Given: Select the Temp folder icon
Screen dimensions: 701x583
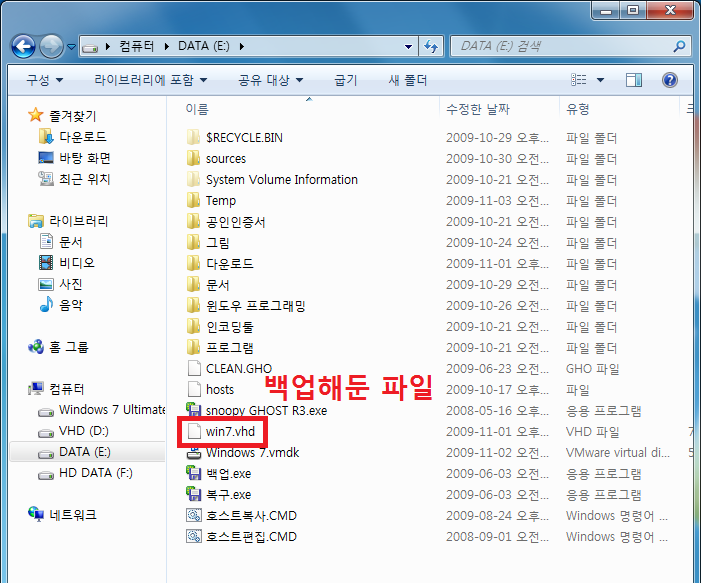Looking at the screenshot, I should [x=193, y=200].
